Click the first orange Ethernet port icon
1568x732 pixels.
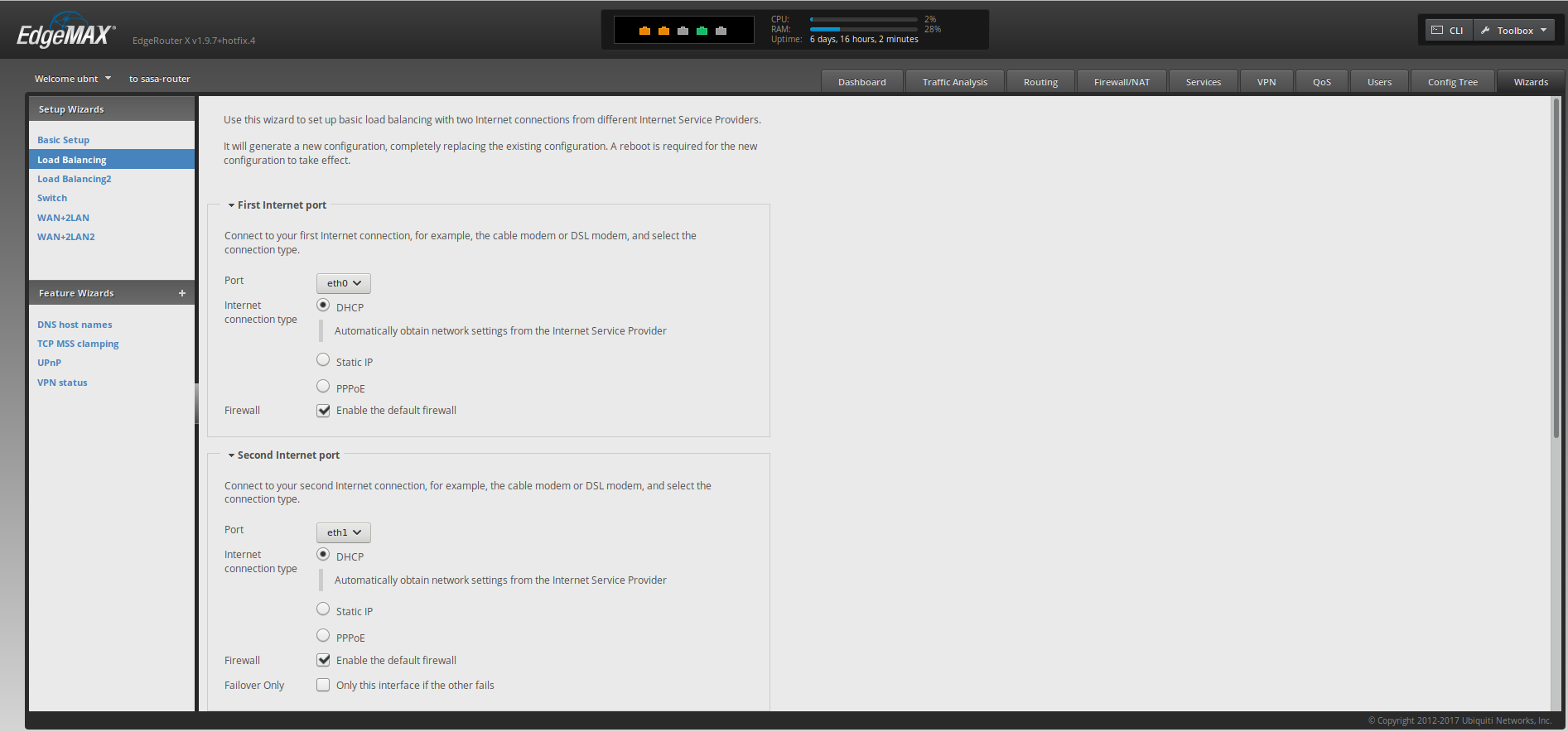(644, 31)
